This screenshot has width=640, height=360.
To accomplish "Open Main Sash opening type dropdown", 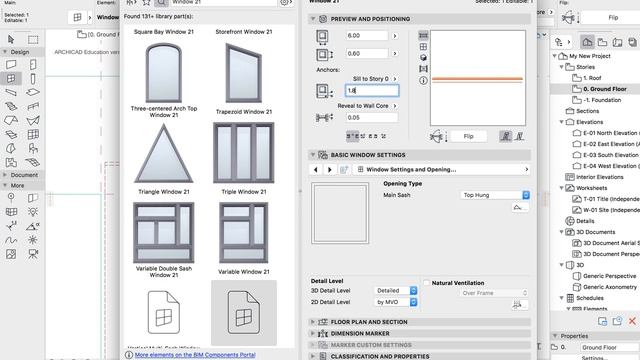I will coord(495,195).
